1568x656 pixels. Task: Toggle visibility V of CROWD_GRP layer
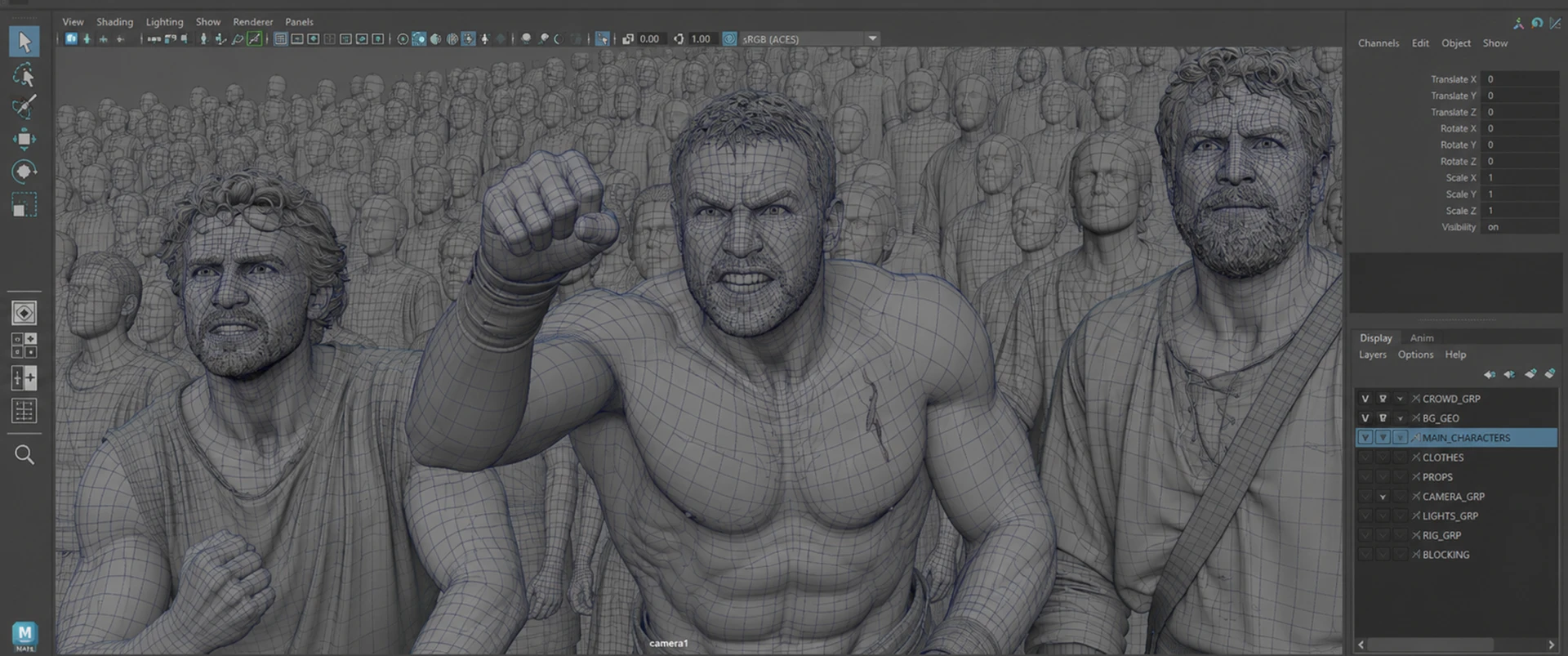tap(1365, 399)
